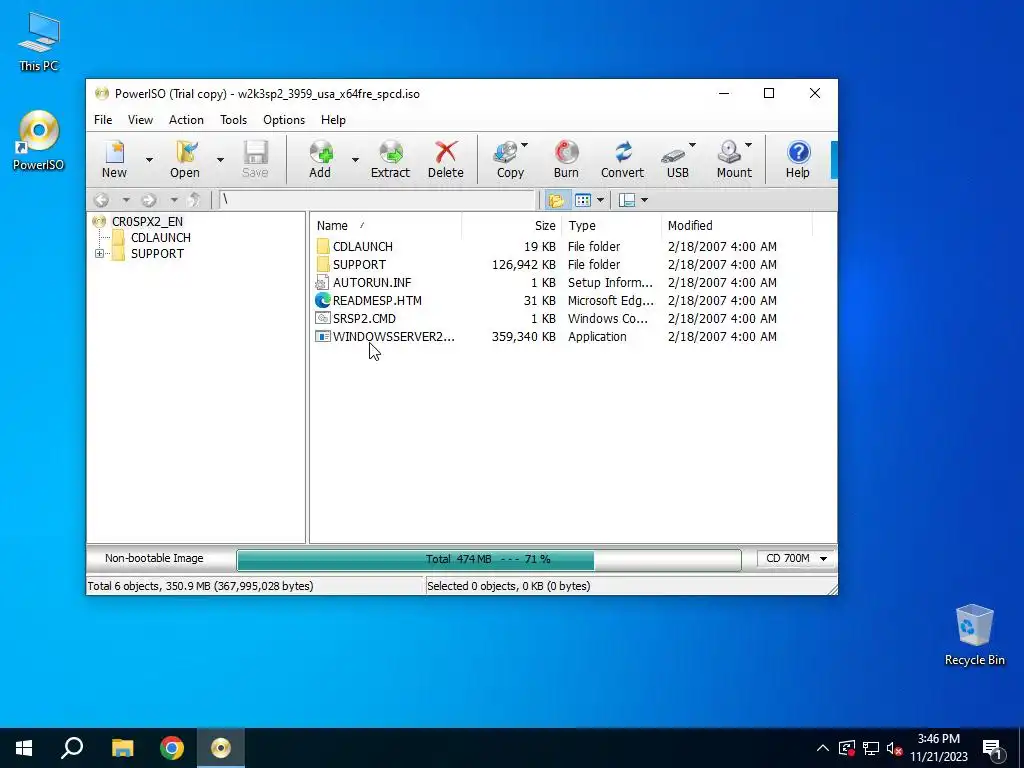Click the view mode grid icon
The width and height of the screenshot is (1024, 768).
[x=583, y=200]
